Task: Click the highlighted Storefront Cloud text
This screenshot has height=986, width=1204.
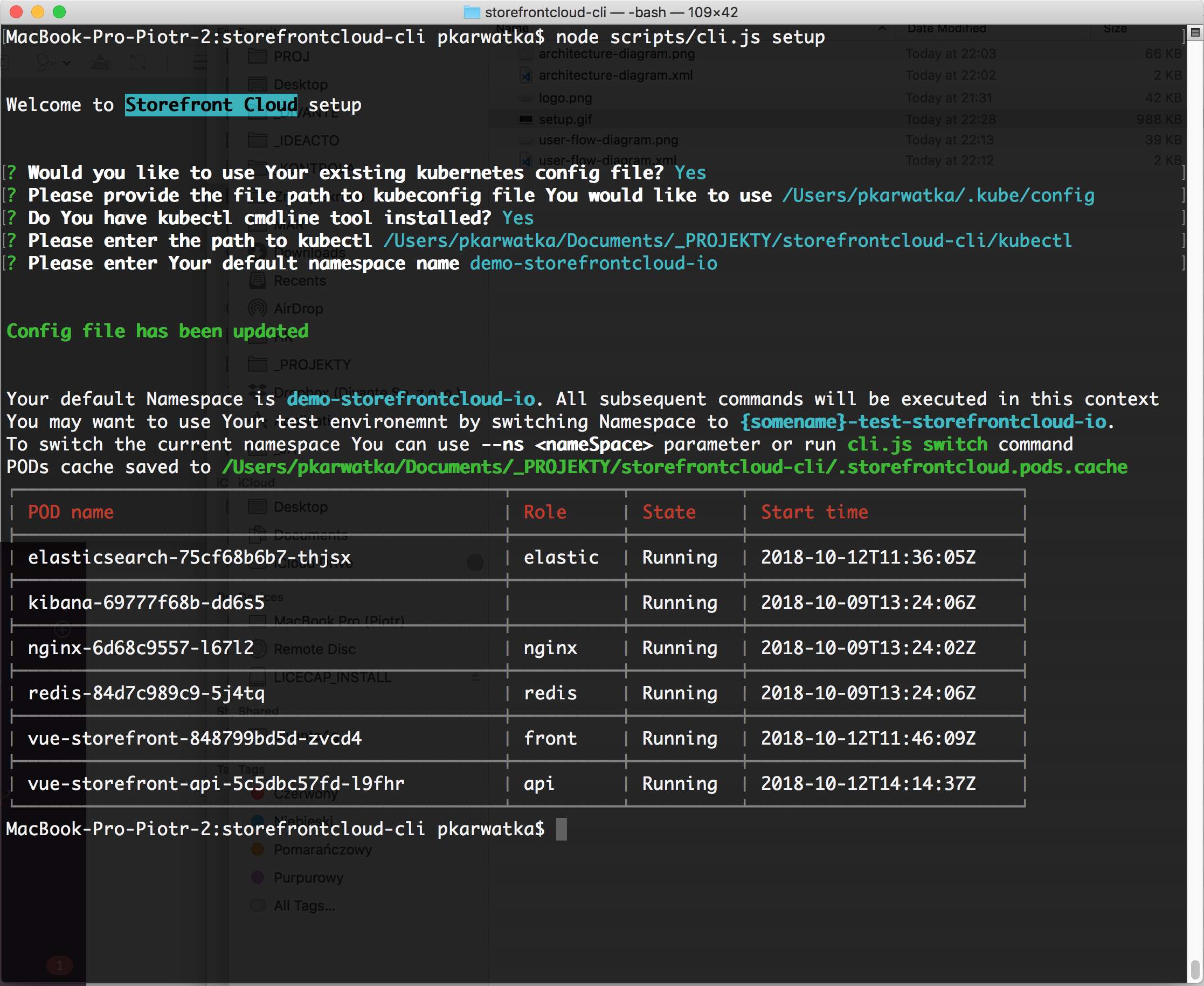Action: click(x=211, y=105)
